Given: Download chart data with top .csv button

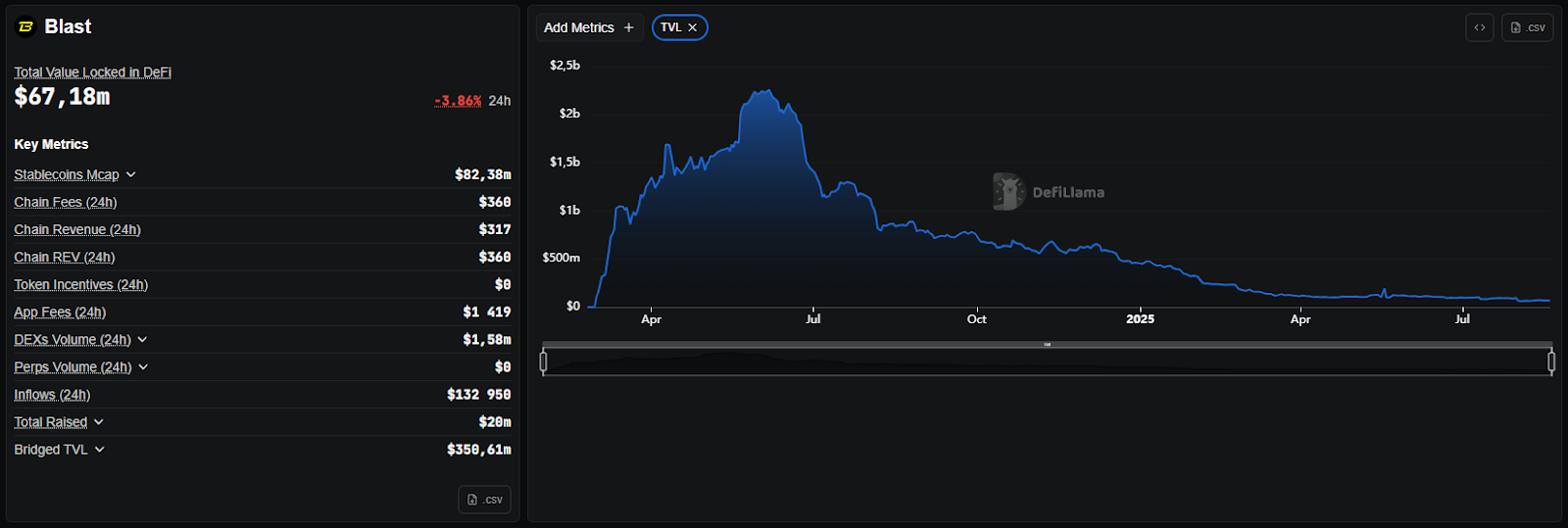Looking at the screenshot, I should [x=1527, y=27].
